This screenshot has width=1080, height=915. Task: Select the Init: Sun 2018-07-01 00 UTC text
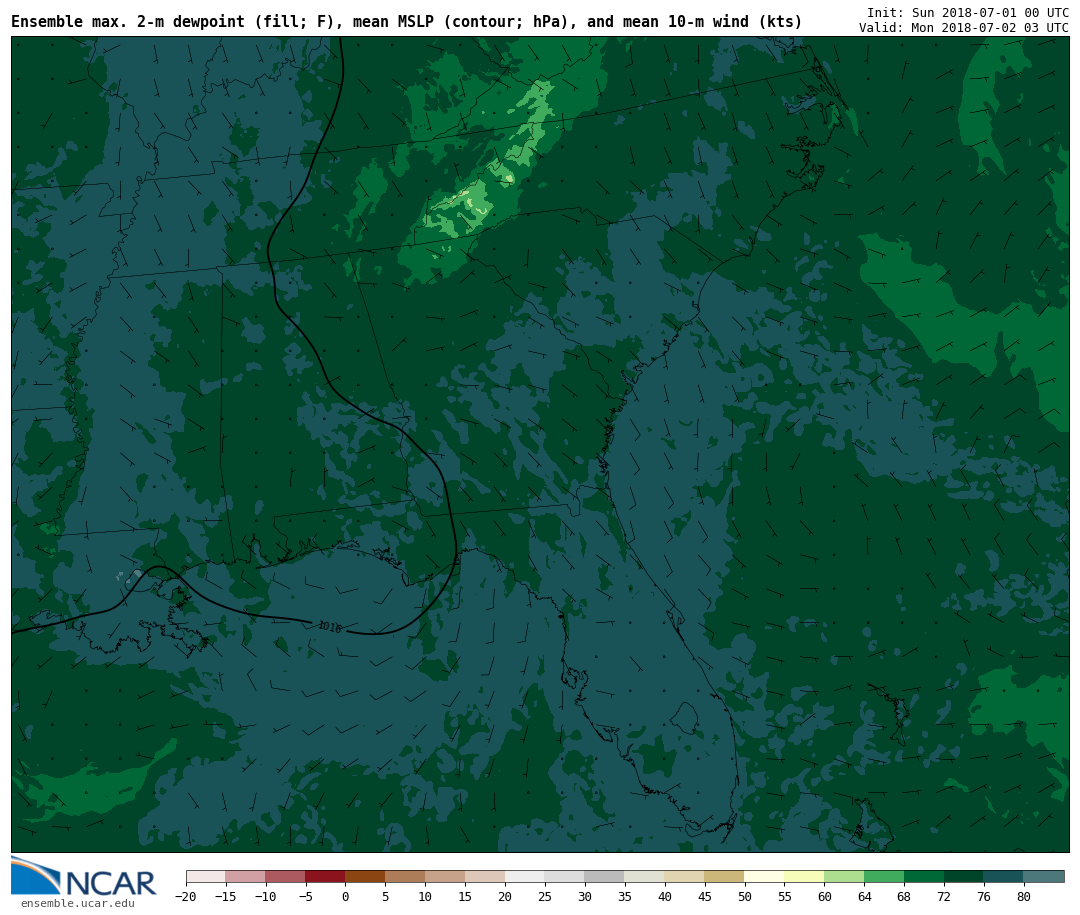click(968, 12)
